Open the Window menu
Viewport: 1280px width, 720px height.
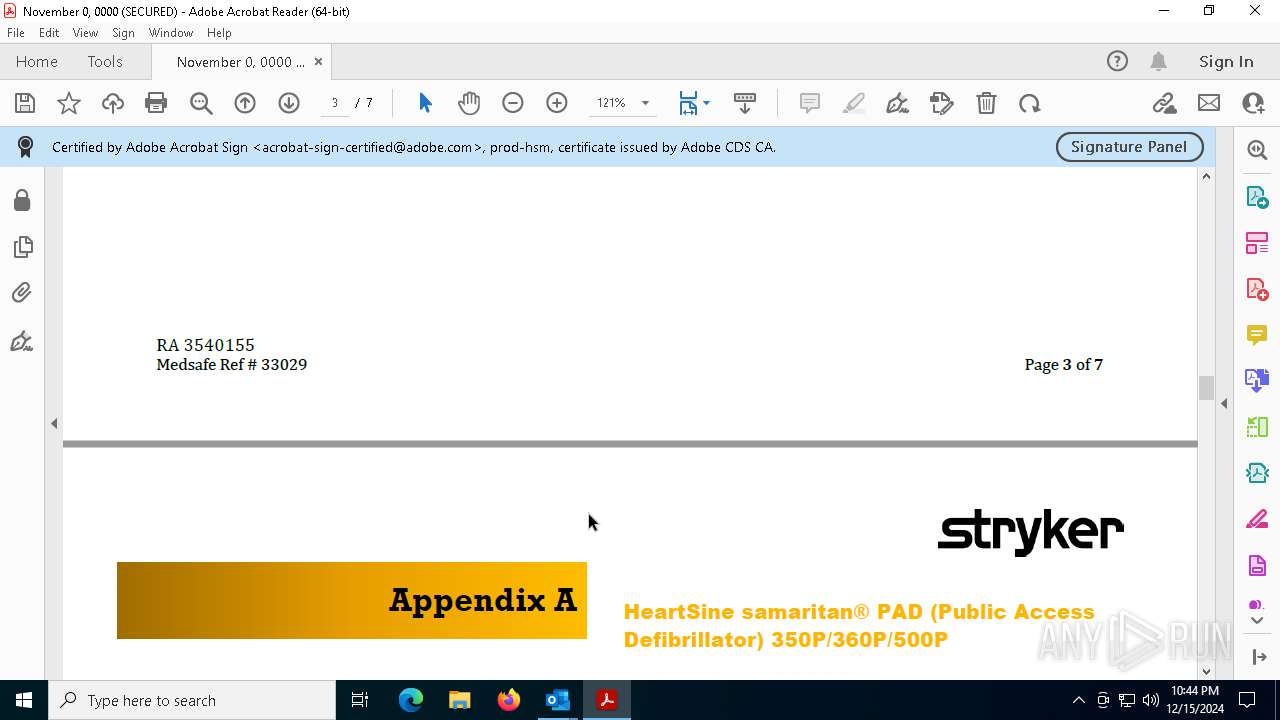(x=171, y=33)
